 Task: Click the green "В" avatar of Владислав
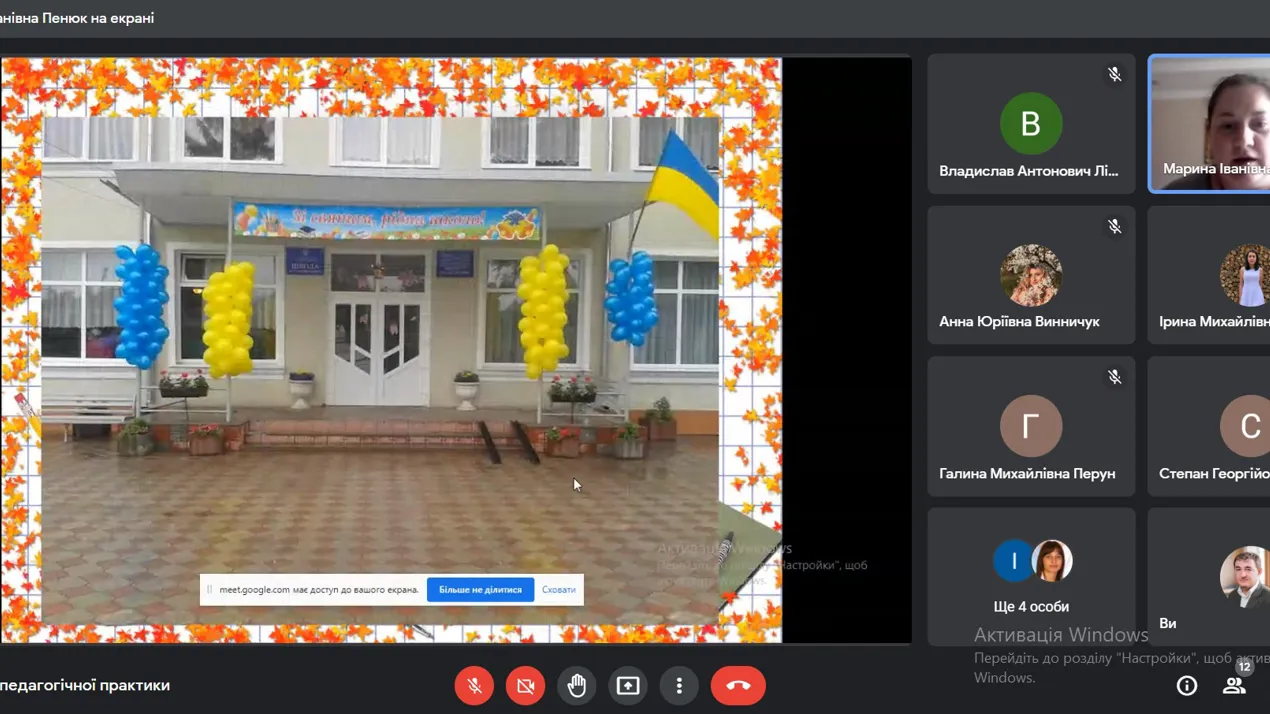[1031, 124]
